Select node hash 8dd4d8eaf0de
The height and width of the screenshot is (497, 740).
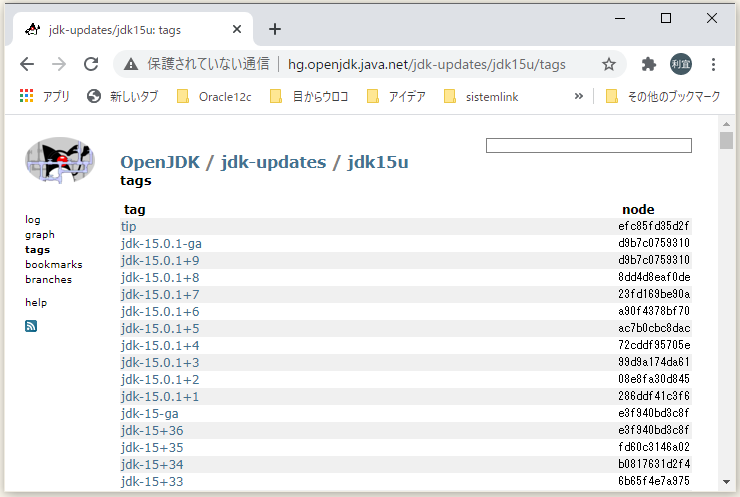coord(654,277)
